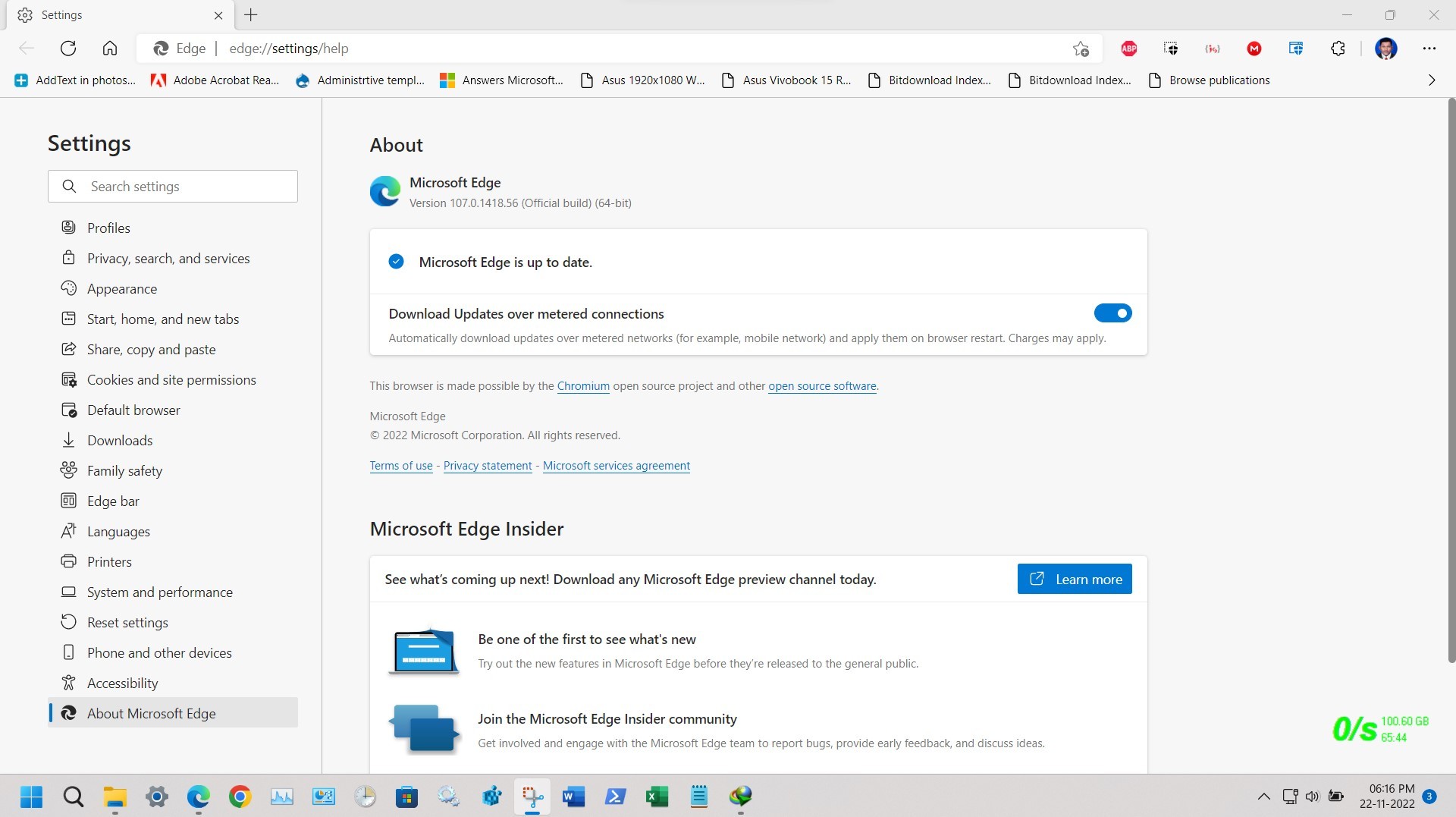Click the Learn more button

click(1074, 578)
